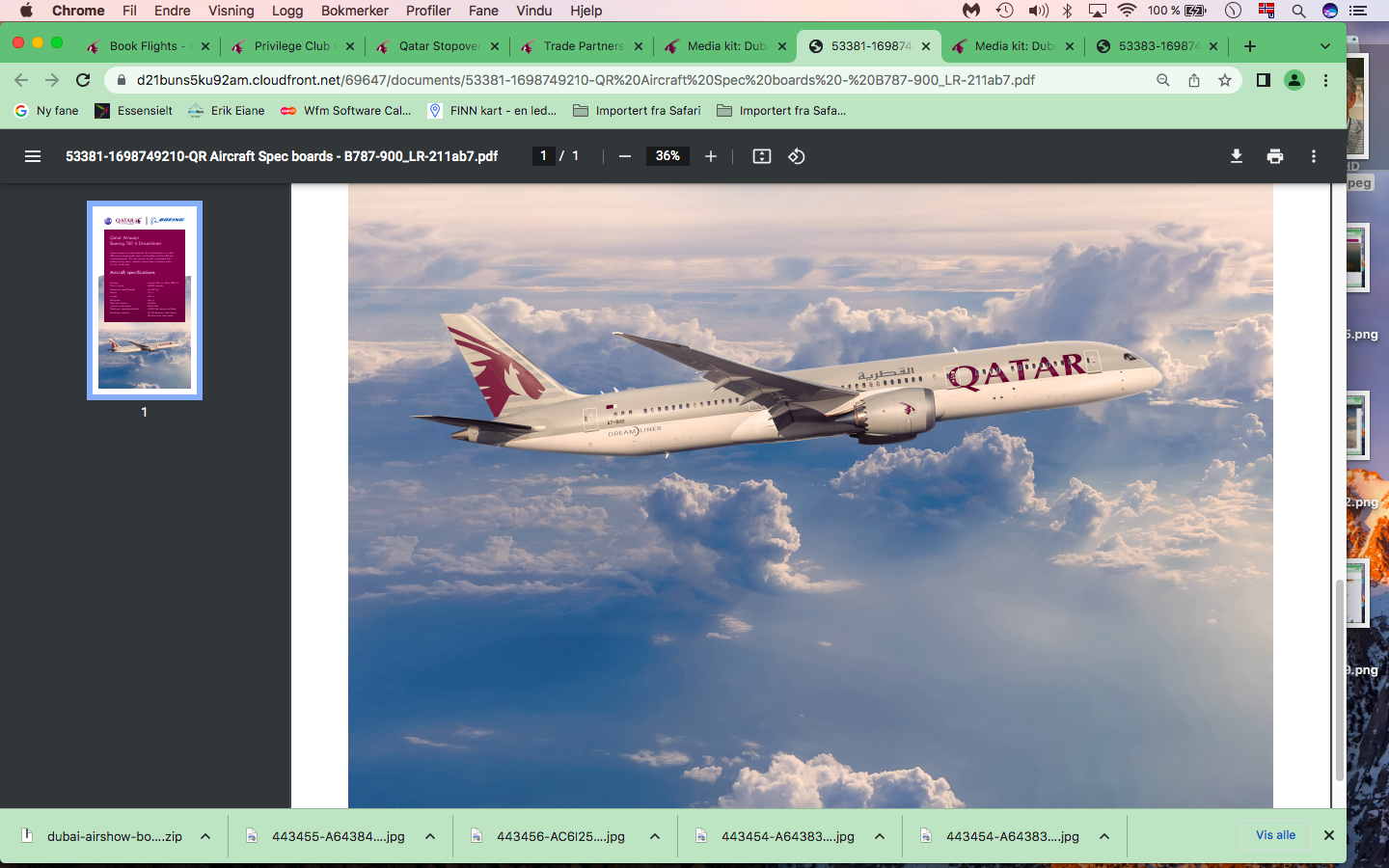This screenshot has height=868, width=1389.
Task: Open FINN kart bookmark
Action: [x=492, y=111]
